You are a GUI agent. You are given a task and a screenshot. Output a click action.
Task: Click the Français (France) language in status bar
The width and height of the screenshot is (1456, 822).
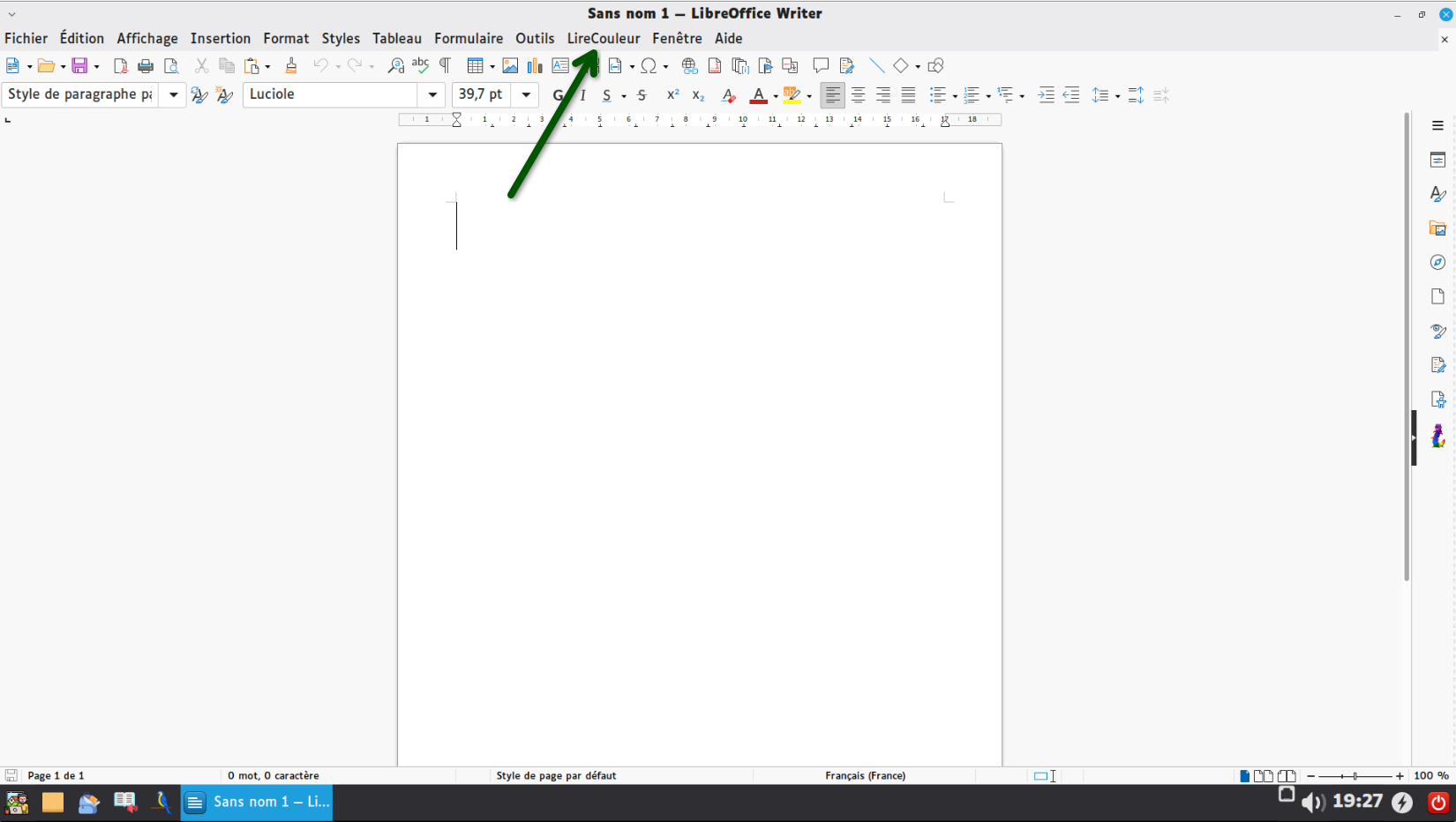865,776
